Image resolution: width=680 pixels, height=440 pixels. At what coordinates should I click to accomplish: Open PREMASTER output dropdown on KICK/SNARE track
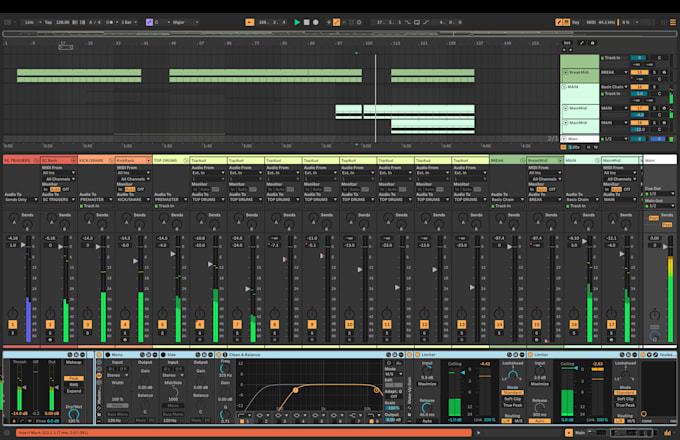(96, 199)
